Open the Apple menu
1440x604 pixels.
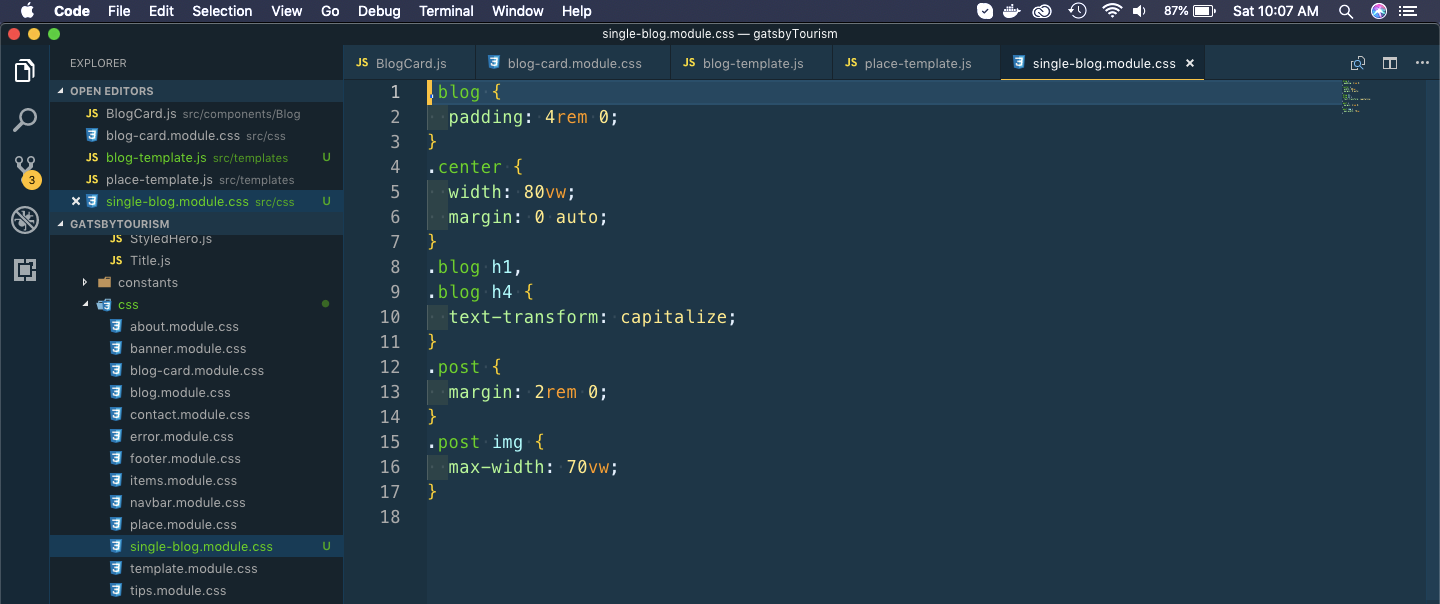coord(27,11)
